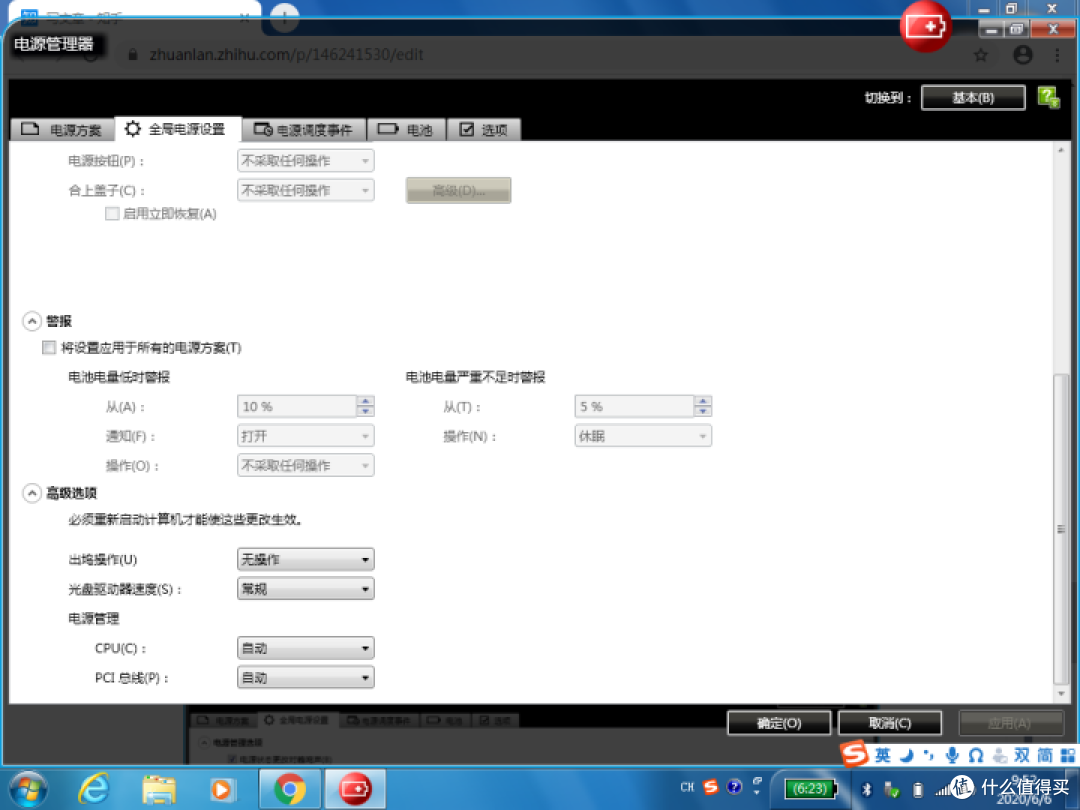Open the Windows Start orb
Viewport: 1080px width, 810px height.
[x=29, y=789]
